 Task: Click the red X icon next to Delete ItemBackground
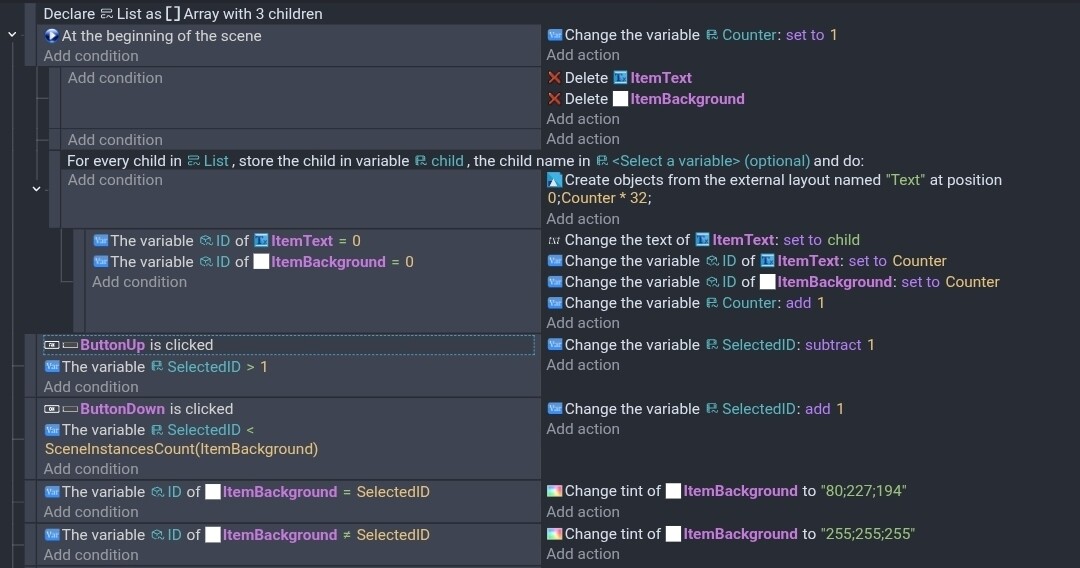click(554, 99)
